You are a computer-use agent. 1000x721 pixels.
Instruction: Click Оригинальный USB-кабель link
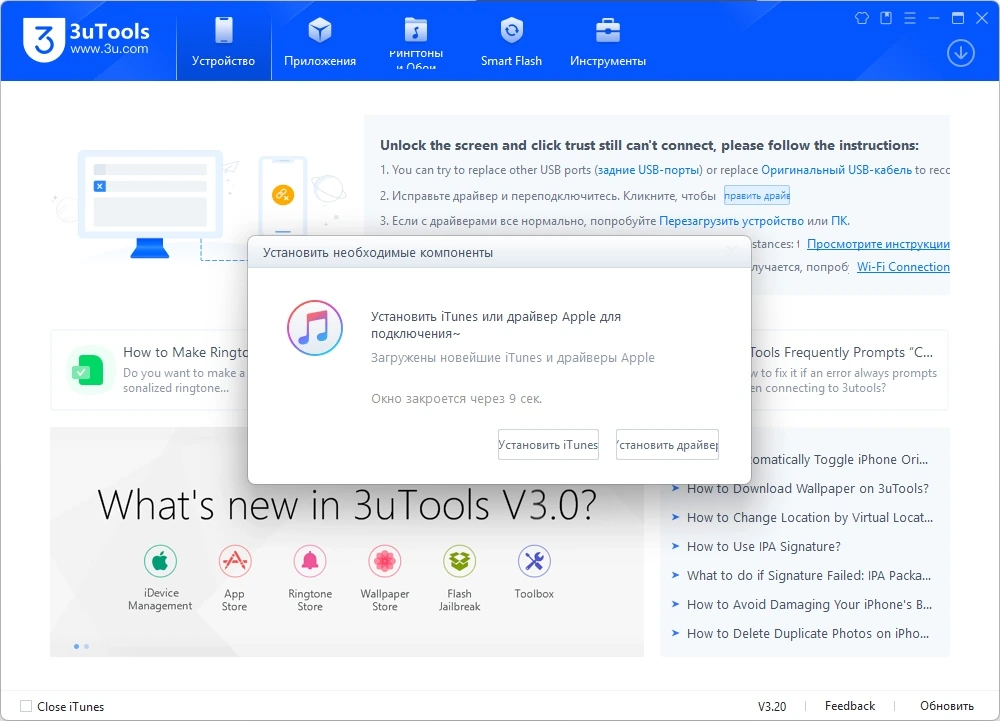(x=836, y=170)
